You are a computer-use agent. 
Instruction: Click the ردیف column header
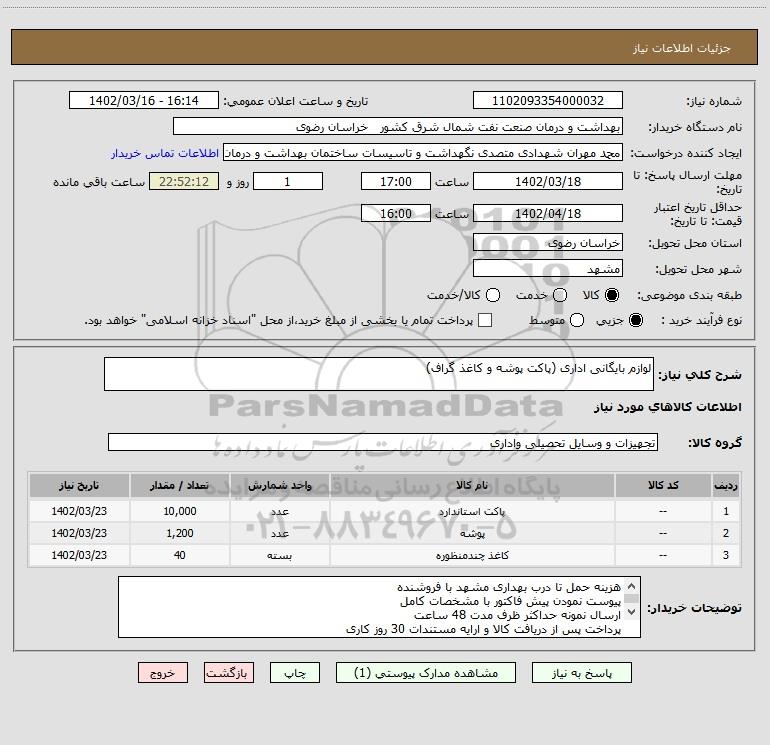726,486
